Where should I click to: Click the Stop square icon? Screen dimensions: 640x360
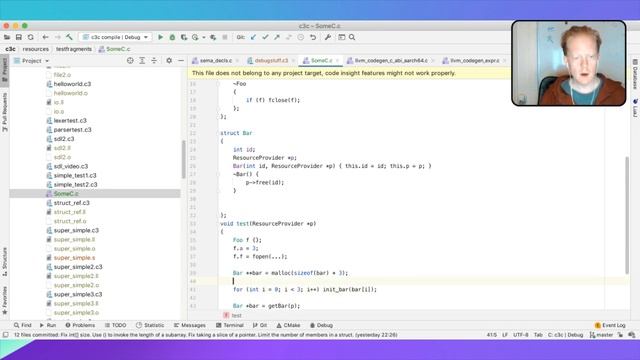[224, 37]
